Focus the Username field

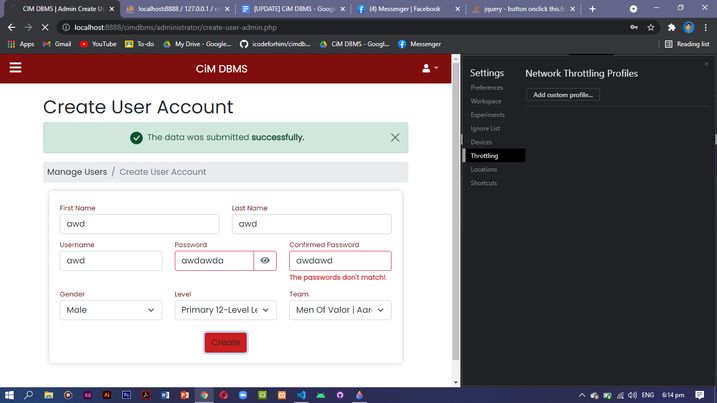pyautogui.click(x=111, y=260)
